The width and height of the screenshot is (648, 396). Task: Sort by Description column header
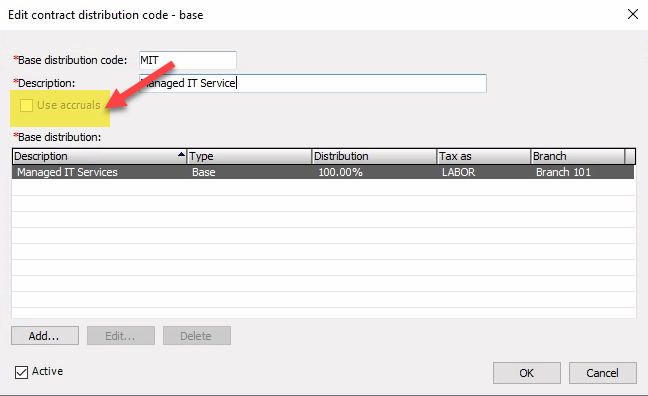99,156
